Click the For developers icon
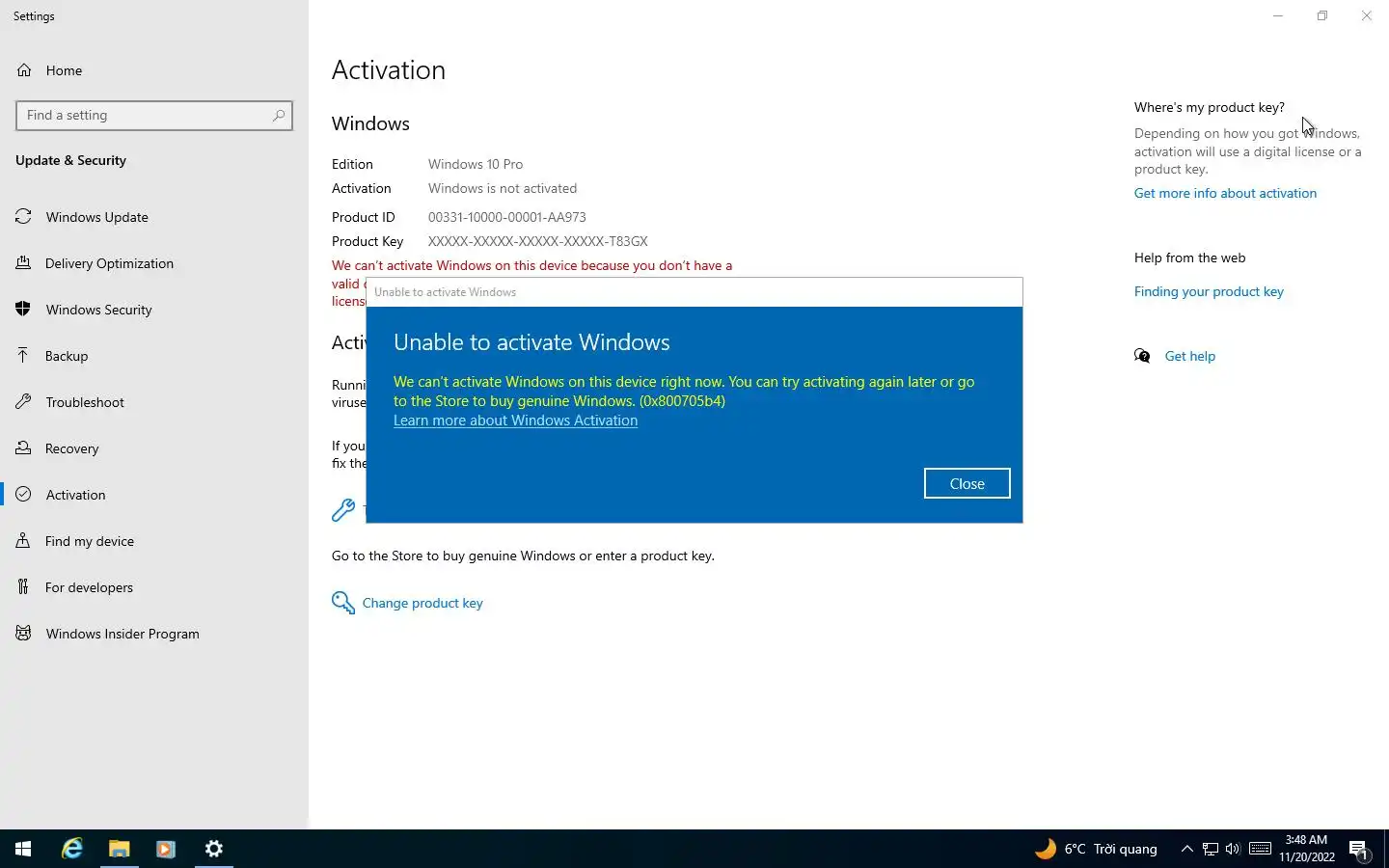 click(24, 587)
